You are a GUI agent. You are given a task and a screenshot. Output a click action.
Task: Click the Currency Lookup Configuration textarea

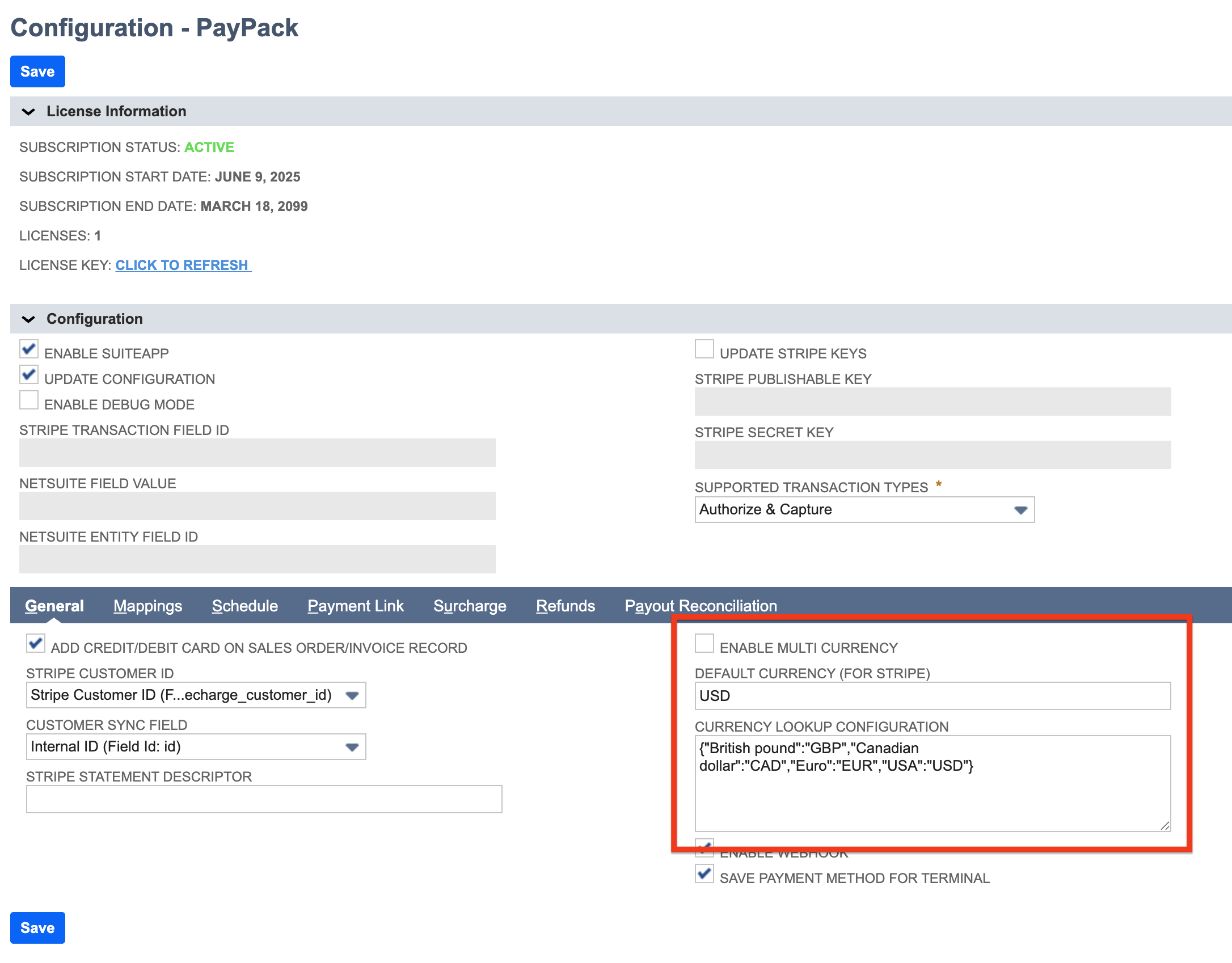point(933,784)
